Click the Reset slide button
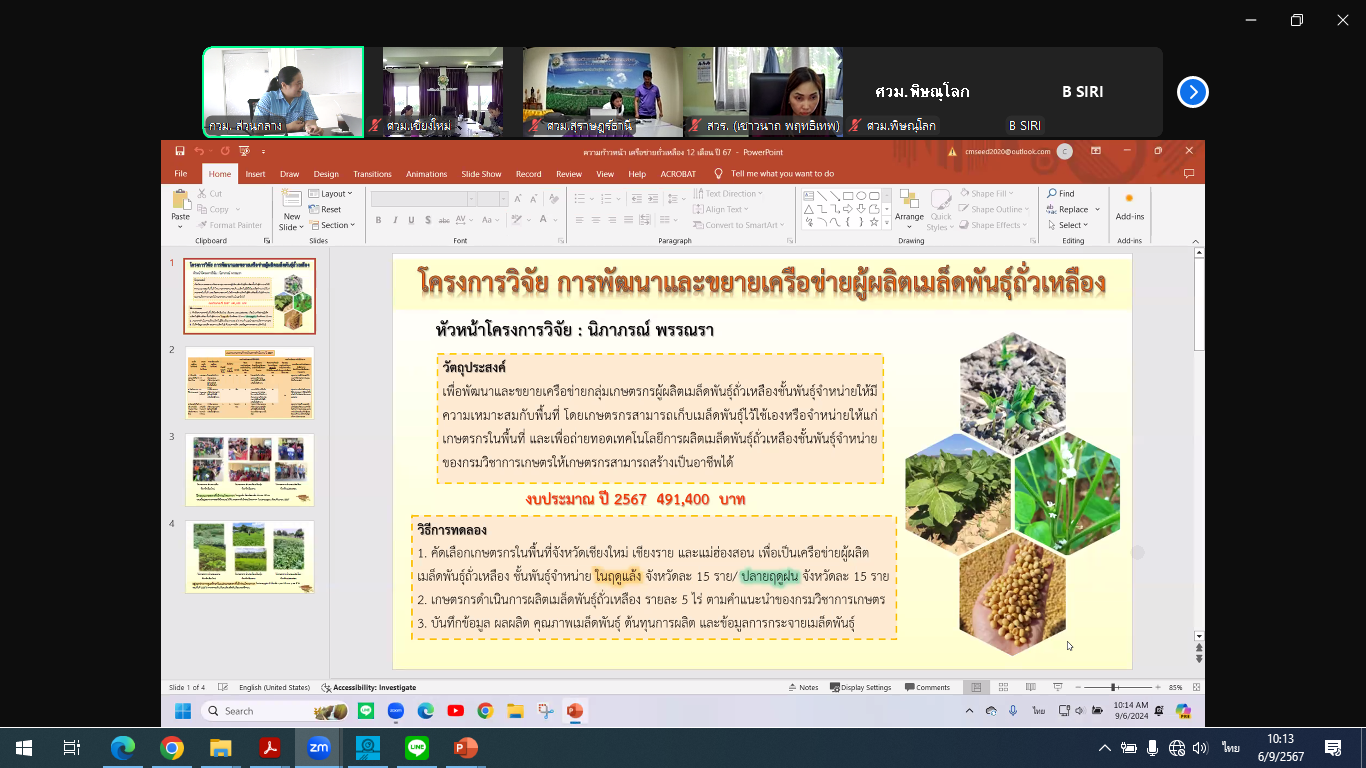 click(325, 210)
